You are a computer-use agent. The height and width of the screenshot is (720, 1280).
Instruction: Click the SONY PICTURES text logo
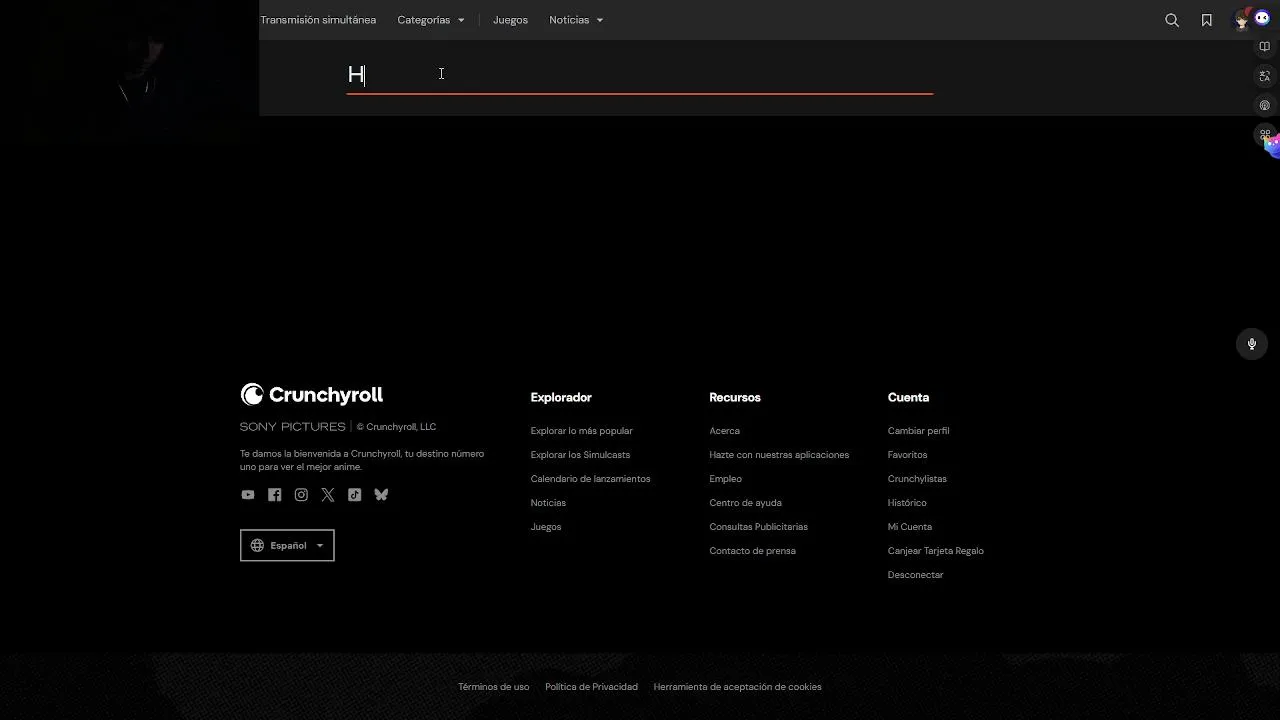point(293,427)
